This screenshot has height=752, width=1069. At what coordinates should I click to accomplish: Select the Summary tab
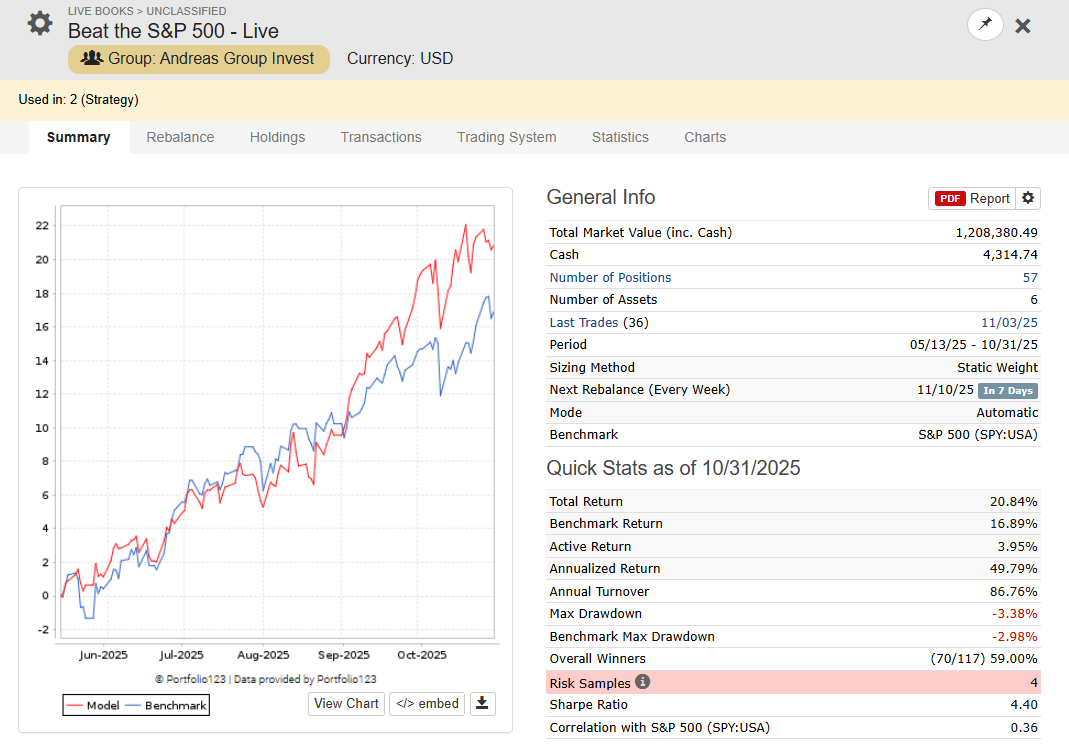[x=78, y=137]
